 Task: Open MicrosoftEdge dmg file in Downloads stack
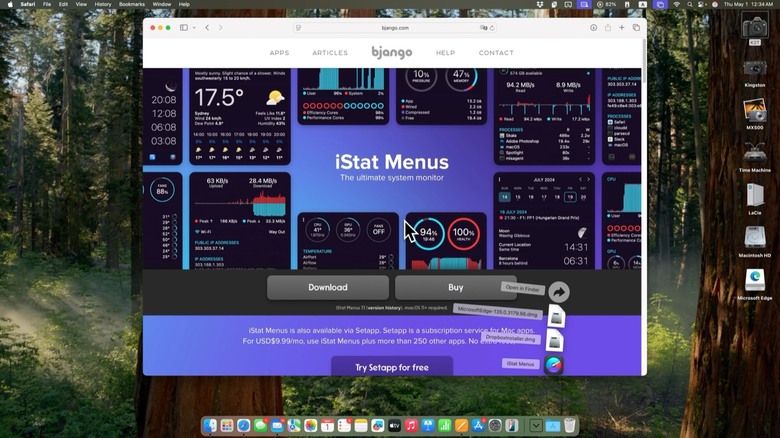point(556,317)
